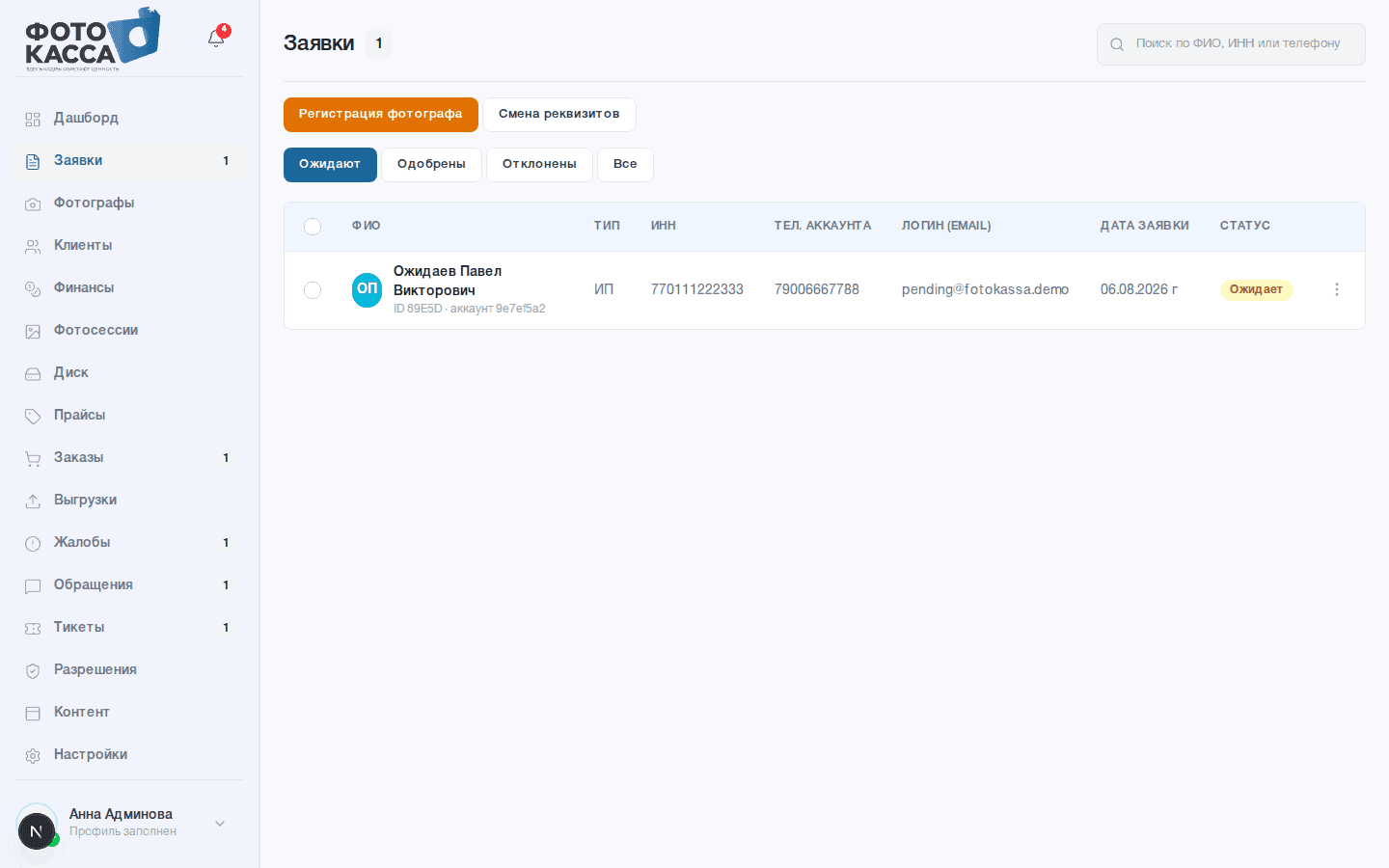Click the Выгрузки upload icon
1389x868 pixels.
click(x=33, y=501)
